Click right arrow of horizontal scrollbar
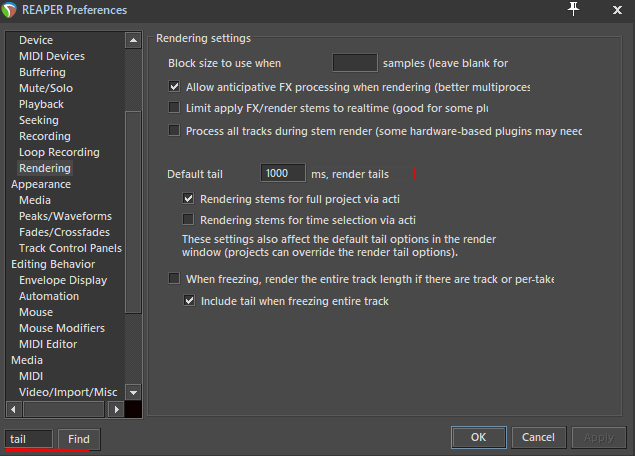This screenshot has width=635, height=456. (117, 409)
